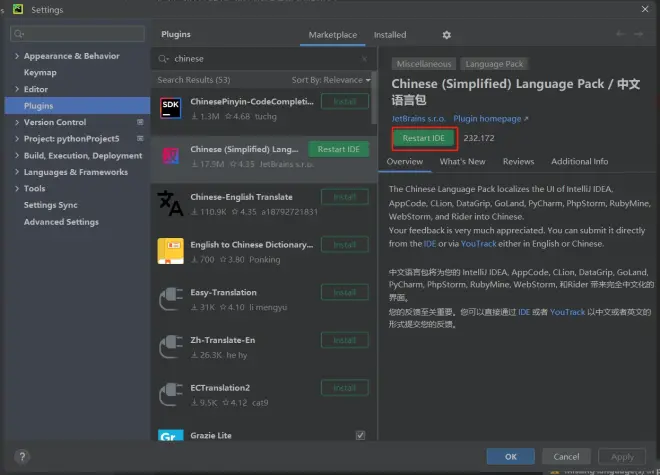Switch to the Installed tab
Image resolution: width=660 pixels, height=475 pixels.
390,35
